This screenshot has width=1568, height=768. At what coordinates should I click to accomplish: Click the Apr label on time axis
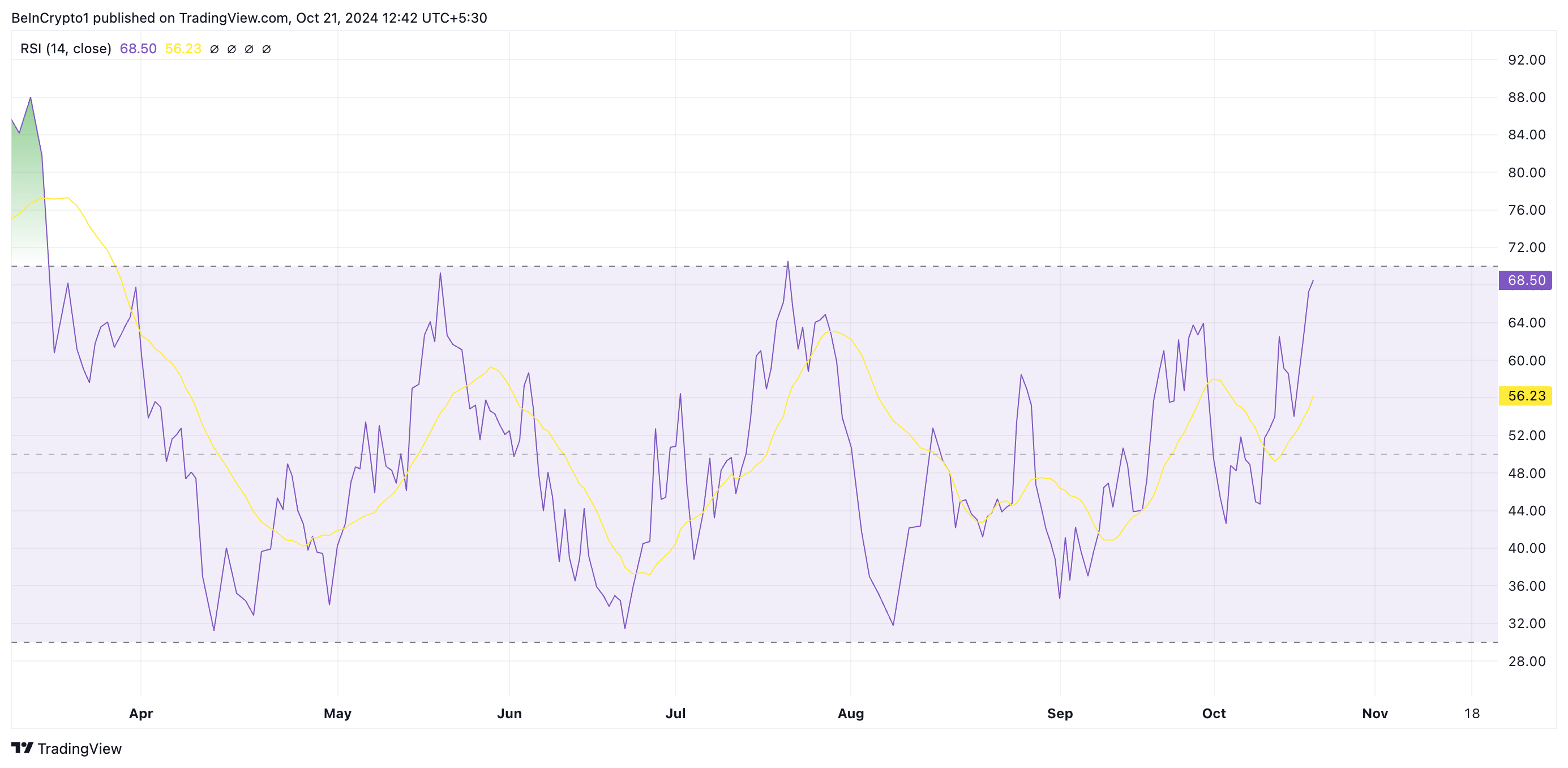click(140, 713)
